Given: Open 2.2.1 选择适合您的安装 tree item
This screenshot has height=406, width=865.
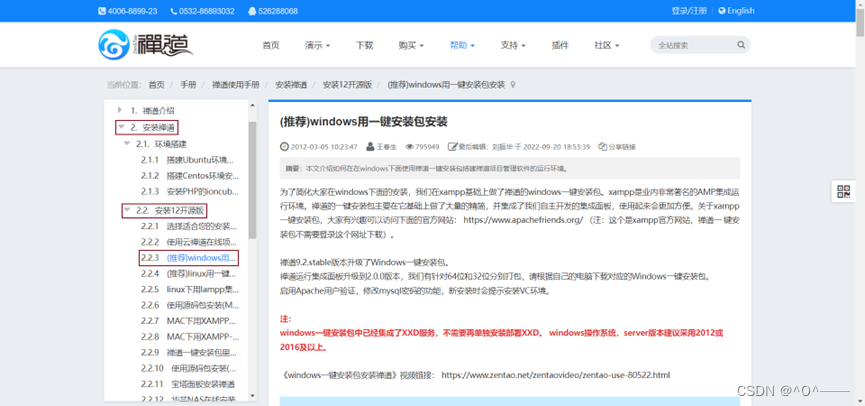Looking at the screenshot, I should (x=189, y=226).
